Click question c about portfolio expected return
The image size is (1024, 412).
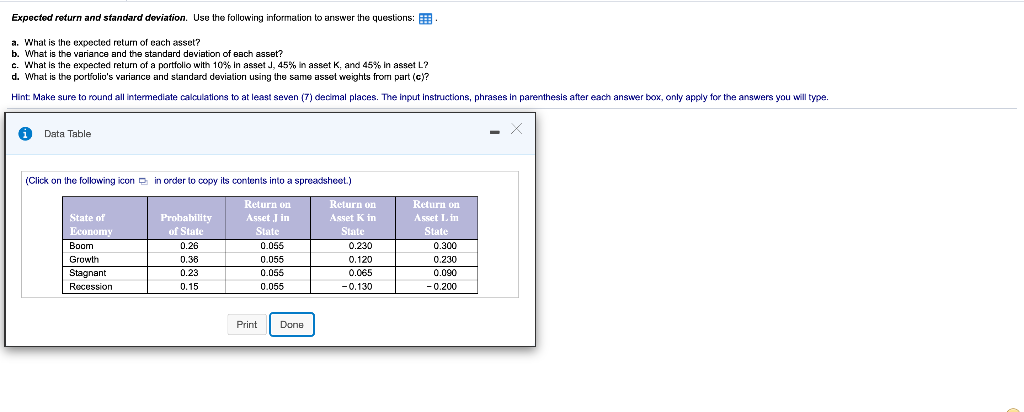click(220, 65)
